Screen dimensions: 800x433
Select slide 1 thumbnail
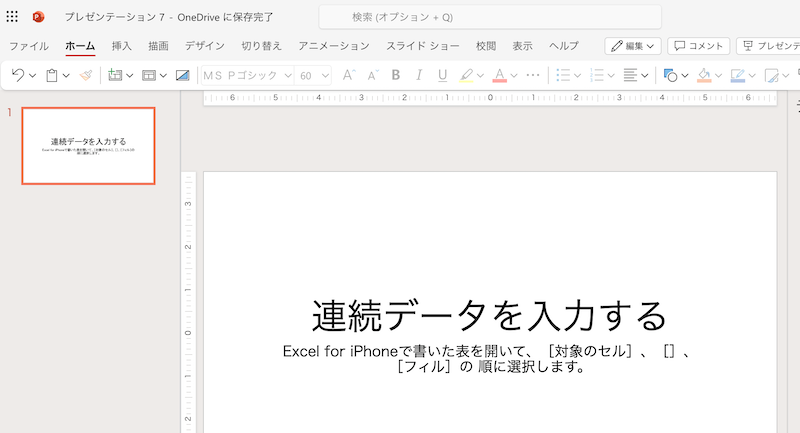tap(88, 146)
